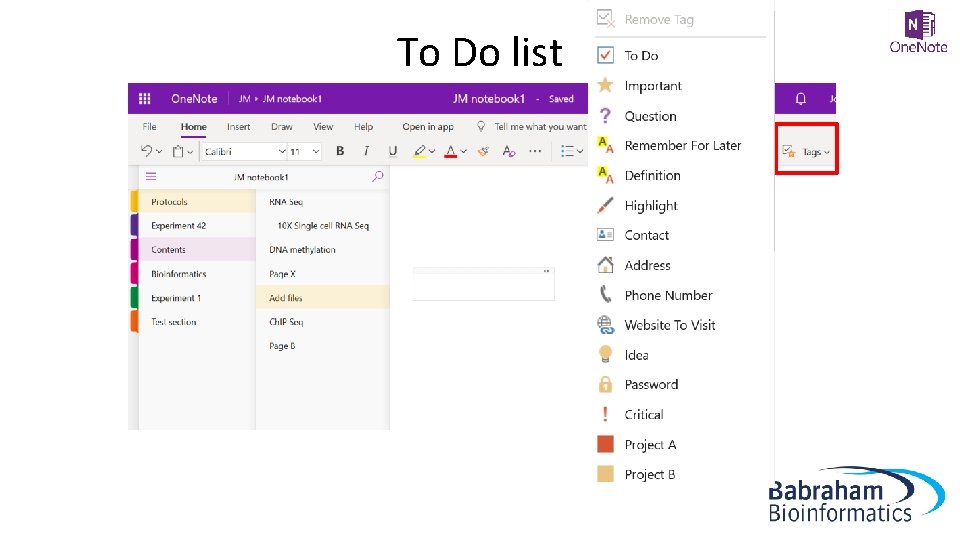Click the Clear Formatting eraser icon

coord(483,151)
